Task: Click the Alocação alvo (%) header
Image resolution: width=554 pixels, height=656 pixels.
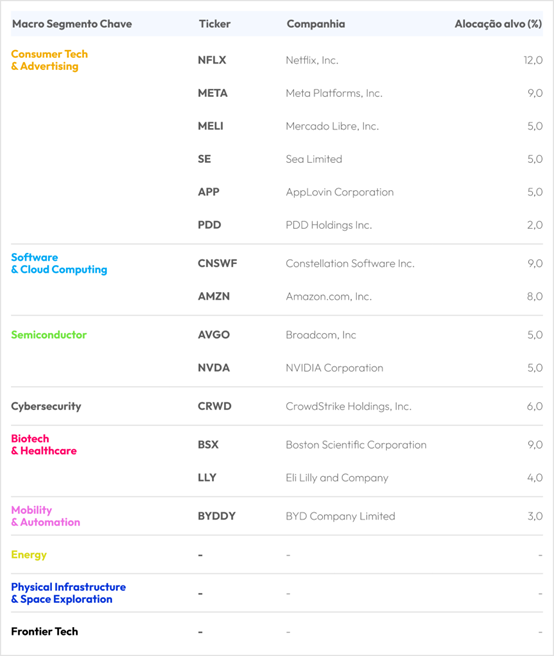Action: (498, 24)
